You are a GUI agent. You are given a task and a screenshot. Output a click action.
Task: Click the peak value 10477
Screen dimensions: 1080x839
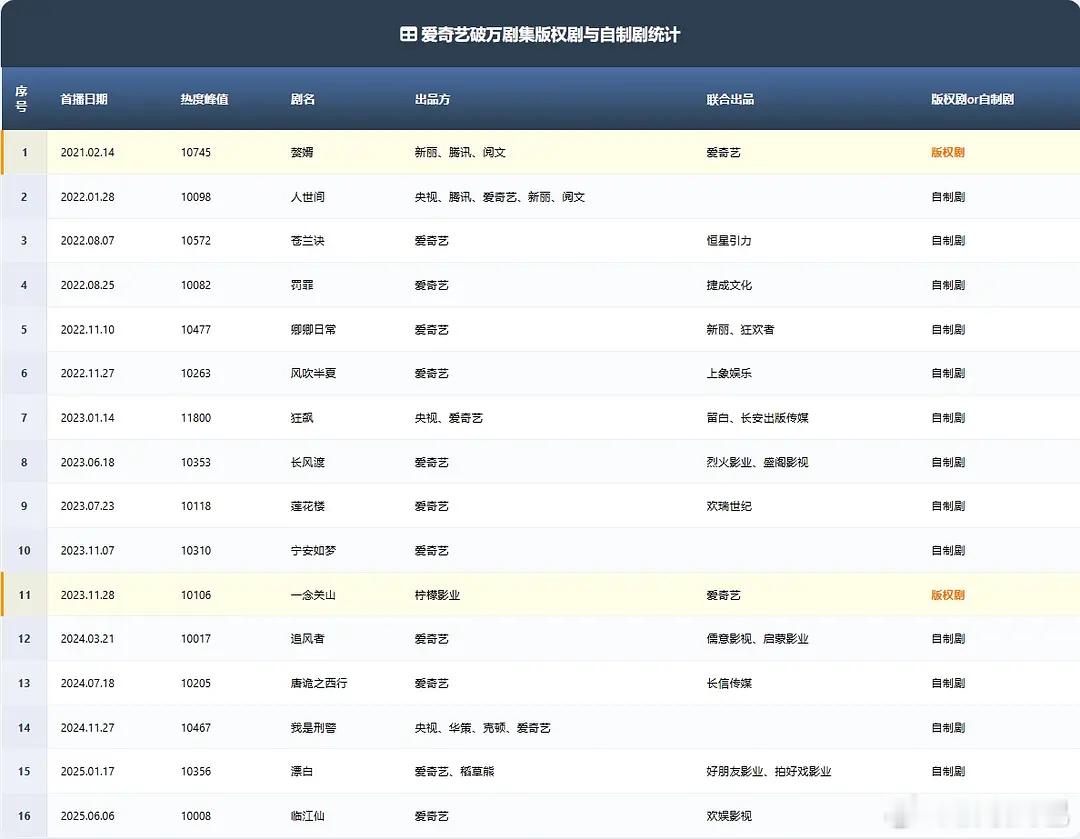[x=196, y=329]
